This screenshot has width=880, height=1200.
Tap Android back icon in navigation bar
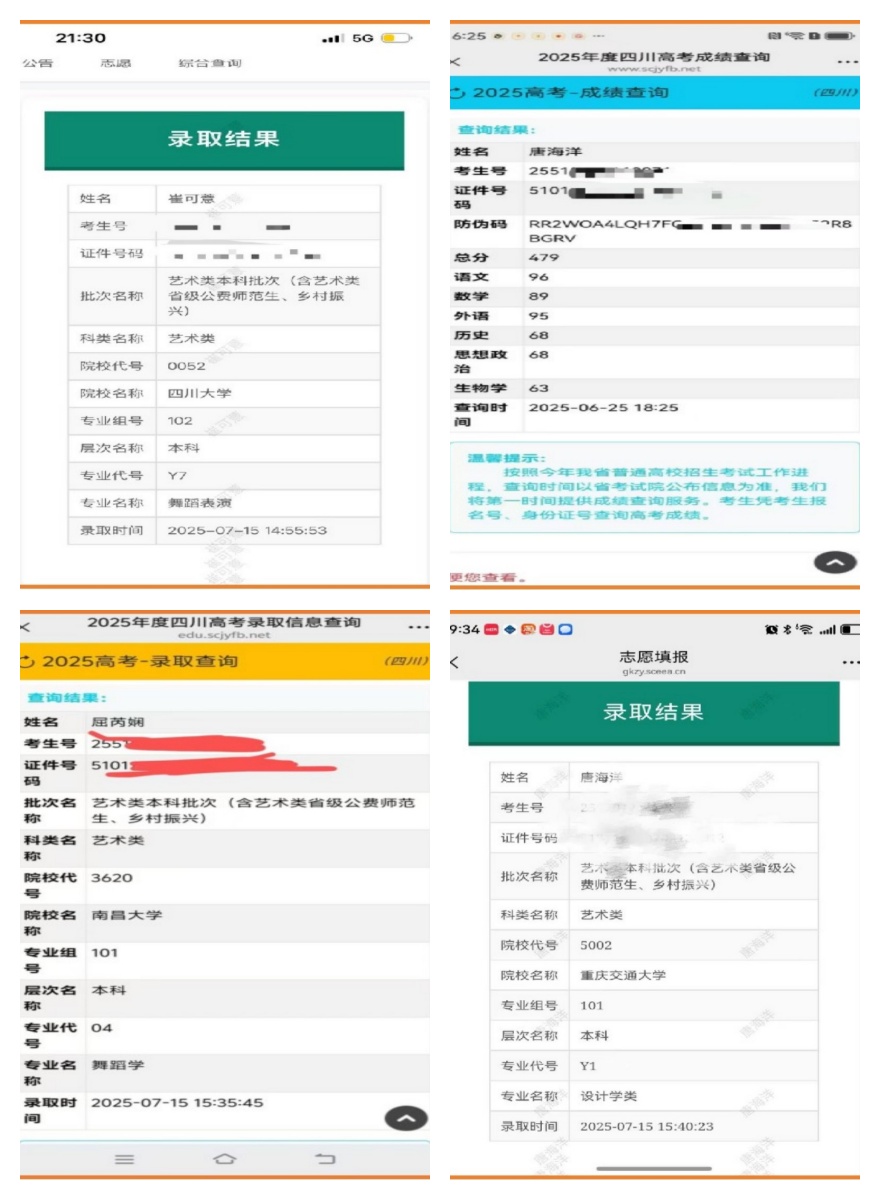click(x=325, y=1158)
